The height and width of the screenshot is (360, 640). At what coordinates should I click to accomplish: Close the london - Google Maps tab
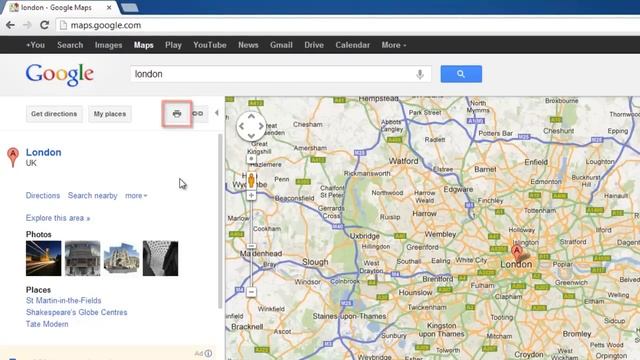(x=109, y=8)
